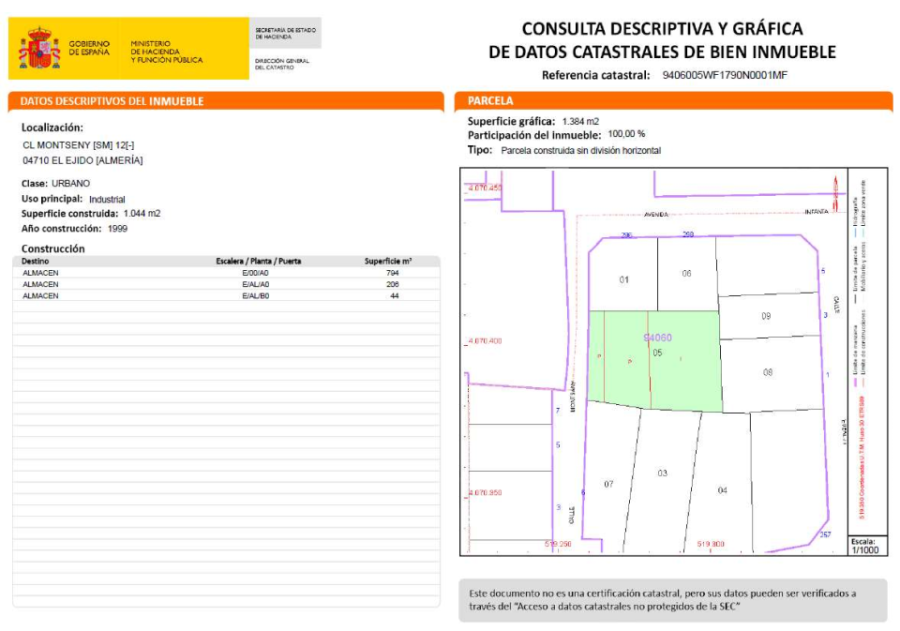The image size is (900, 631).
Task: Click the 'Clase:' label
Action: point(34,184)
